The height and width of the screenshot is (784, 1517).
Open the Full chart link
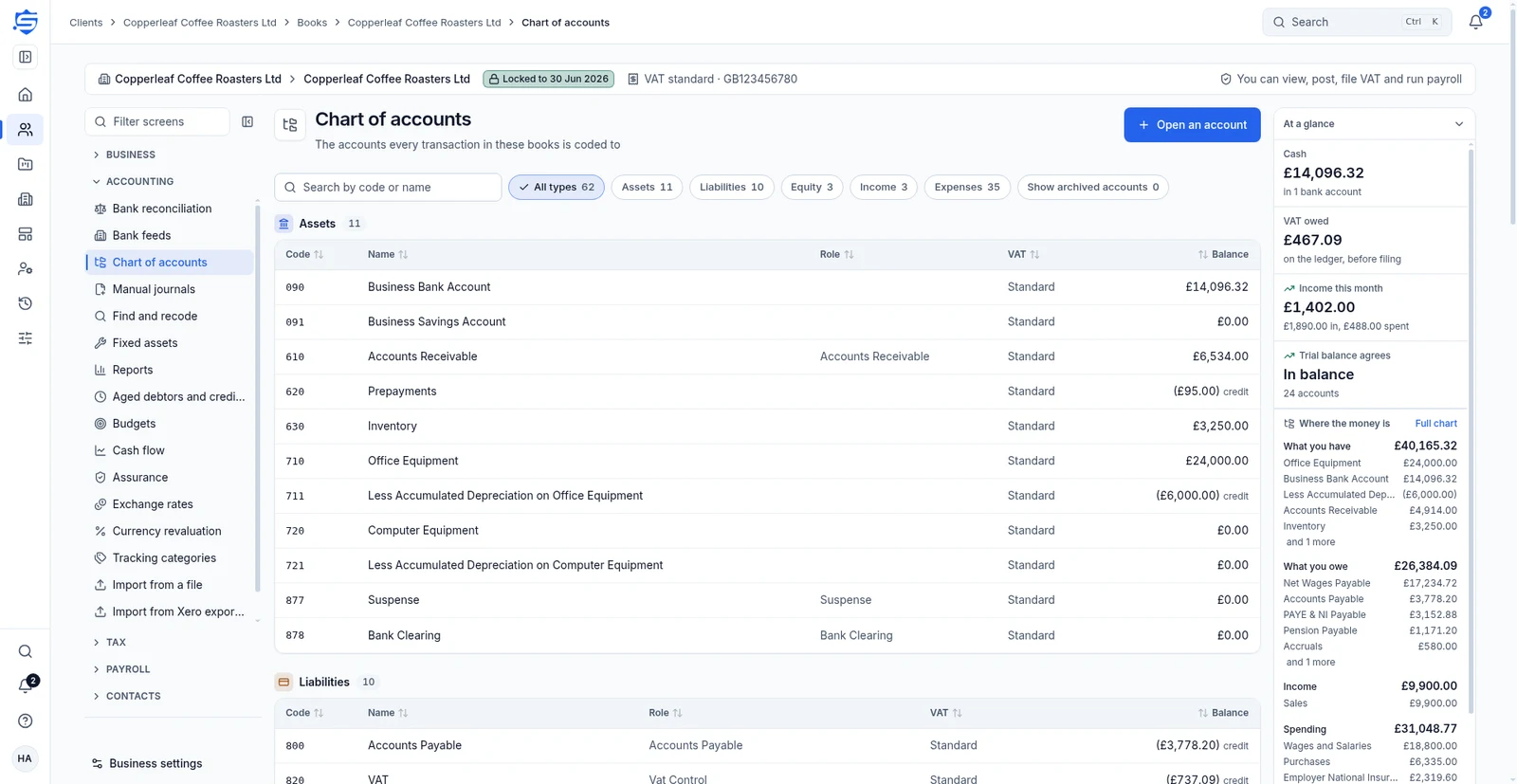point(1435,424)
